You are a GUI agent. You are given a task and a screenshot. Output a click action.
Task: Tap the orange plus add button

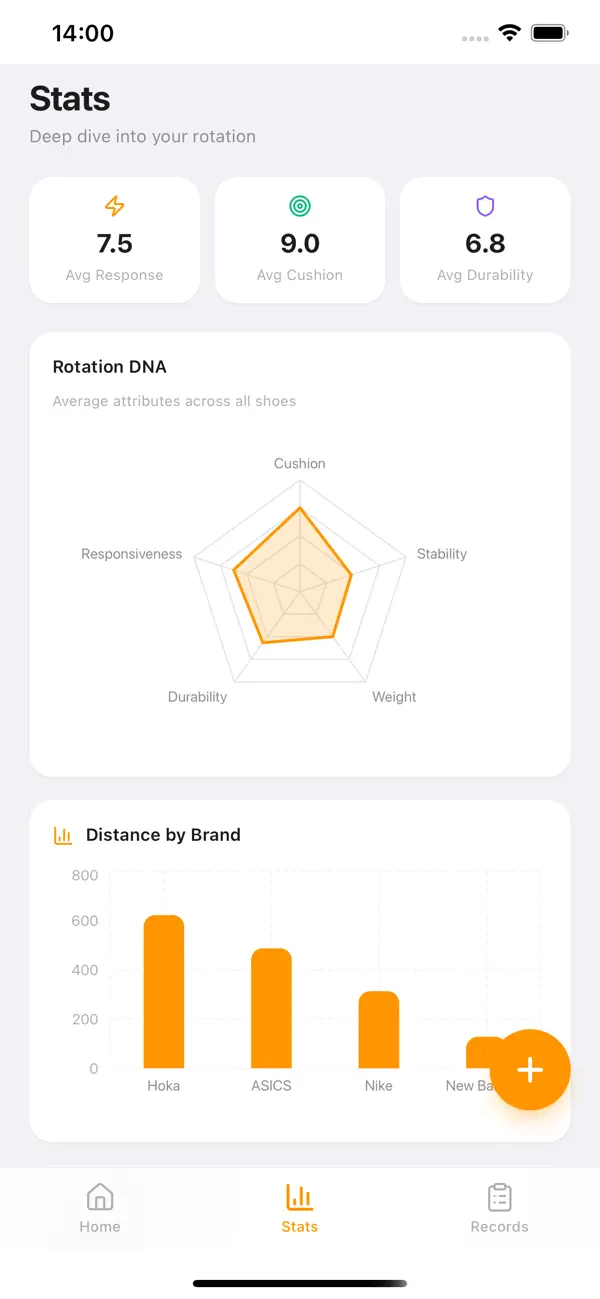[530, 1070]
